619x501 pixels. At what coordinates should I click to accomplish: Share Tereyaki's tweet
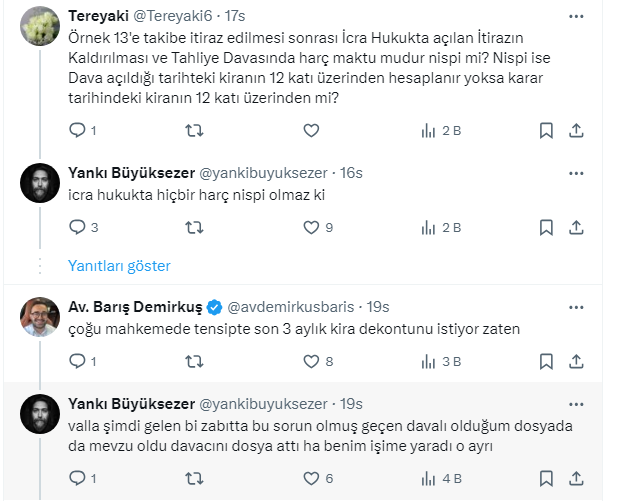pos(577,130)
